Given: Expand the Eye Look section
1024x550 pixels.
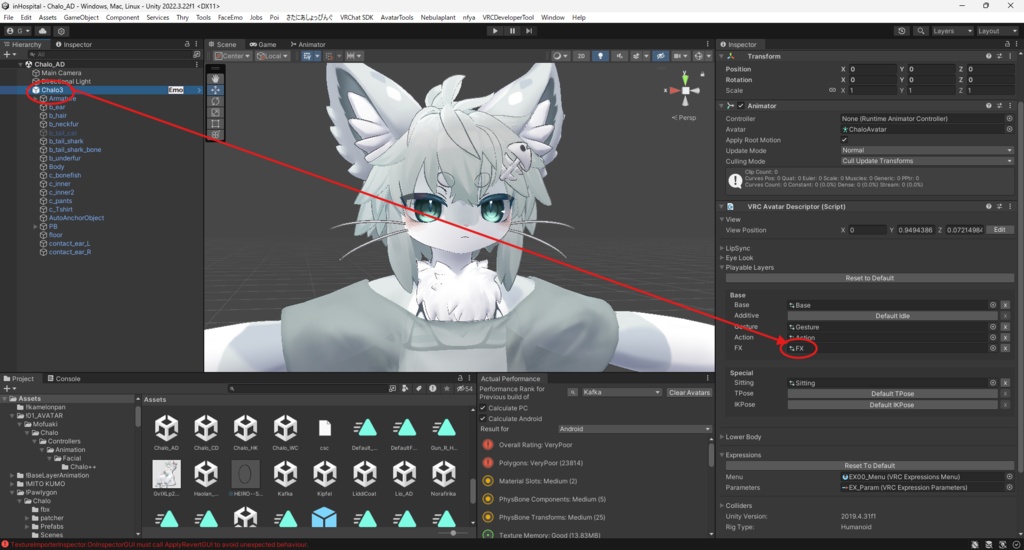Looking at the screenshot, I should pyautogui.click(x=722, y=258).
